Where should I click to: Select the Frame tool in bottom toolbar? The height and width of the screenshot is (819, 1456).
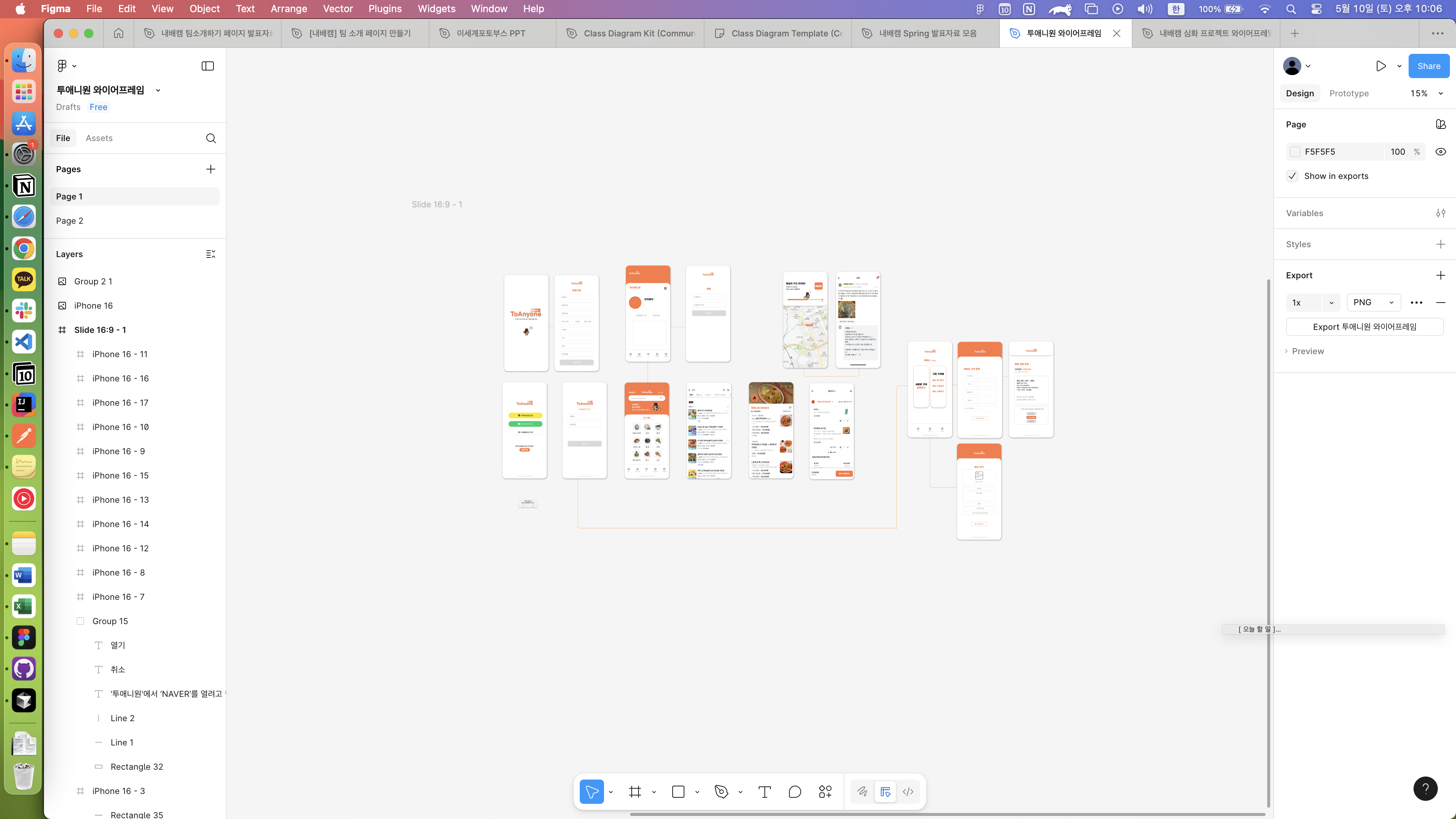click(635, 792)
